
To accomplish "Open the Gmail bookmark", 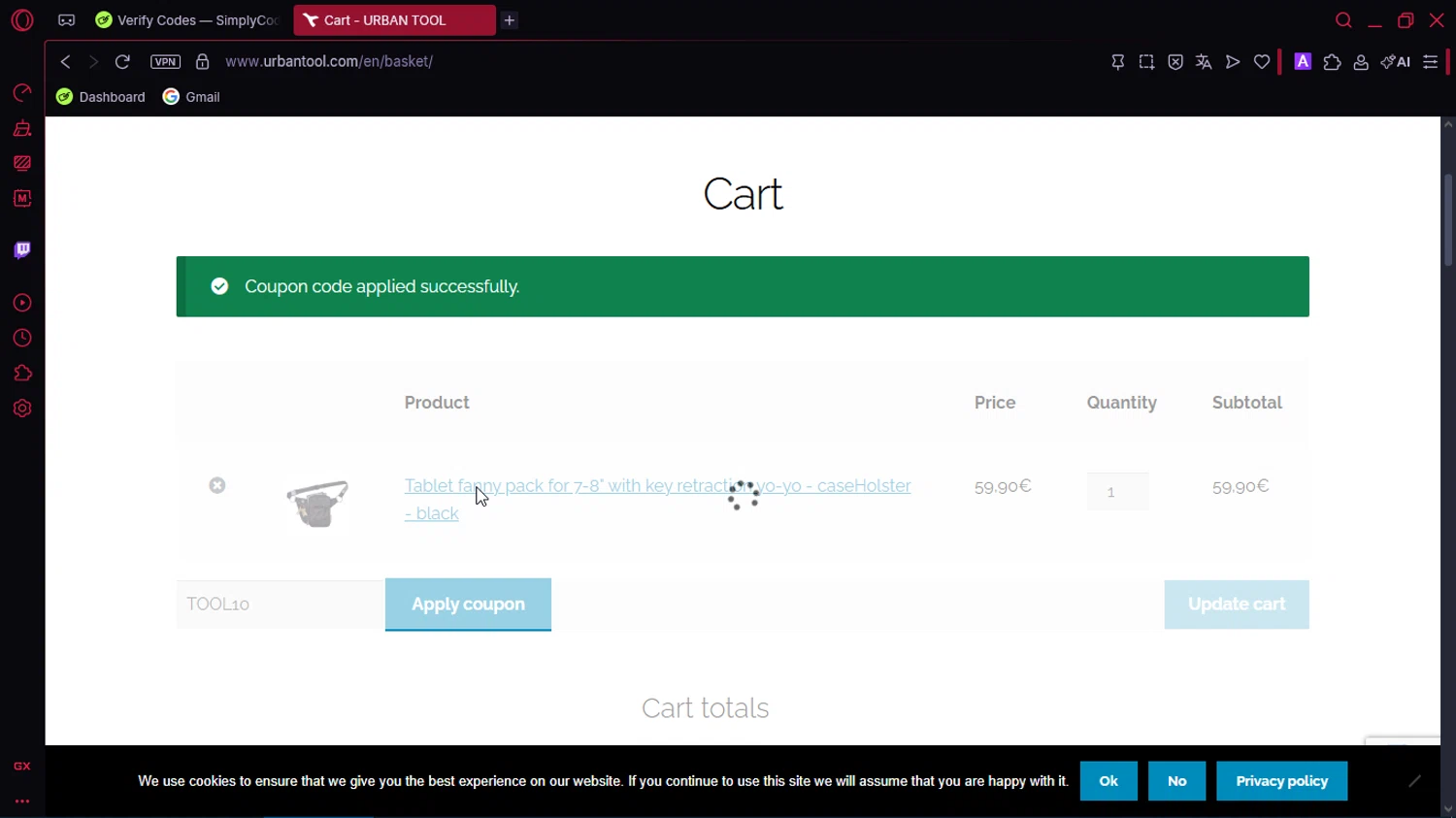I will [191, 97].
